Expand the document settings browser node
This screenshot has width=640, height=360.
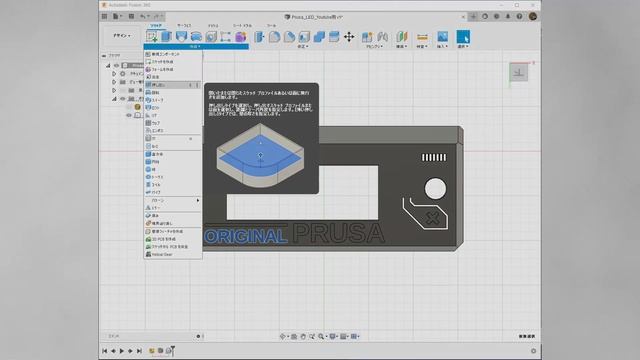(114, 74)
